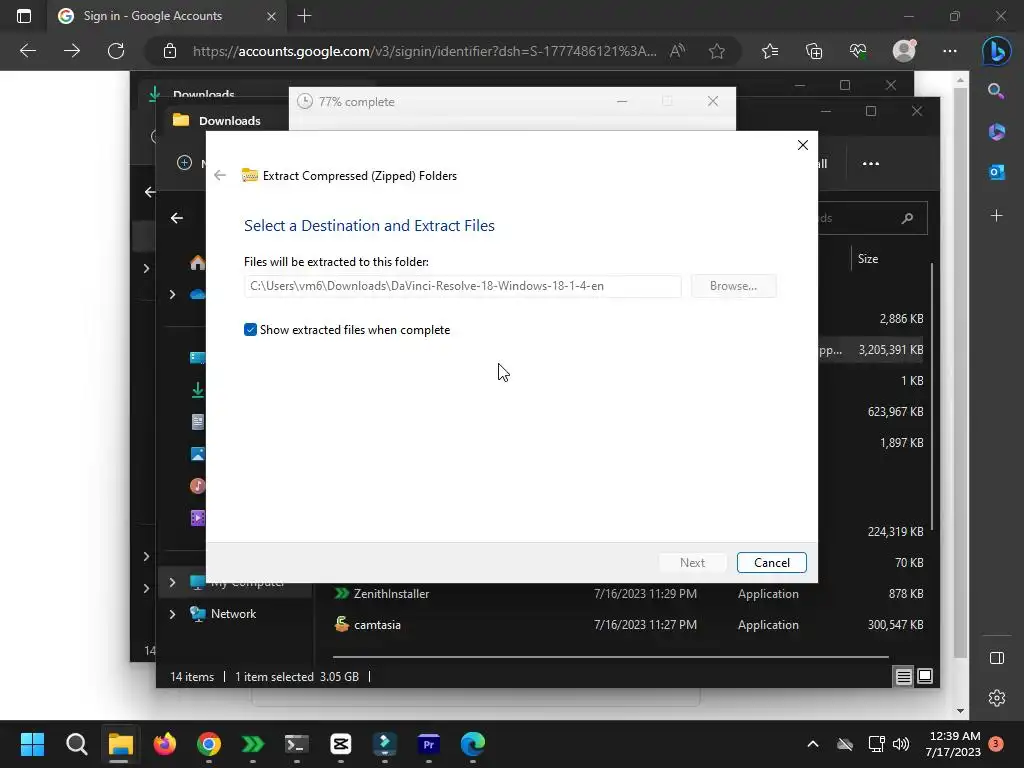Open the Windows Start menu

click(x=32, y=744)
